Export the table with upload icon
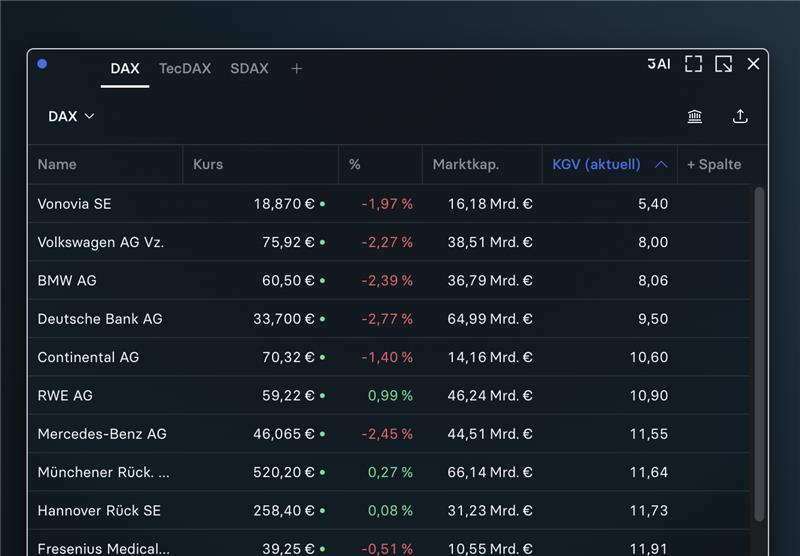Viewport: 800px width, 556px height. click(740, 117)
